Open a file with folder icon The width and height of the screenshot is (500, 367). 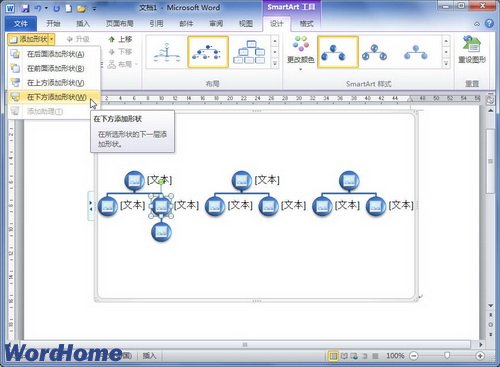81,8
